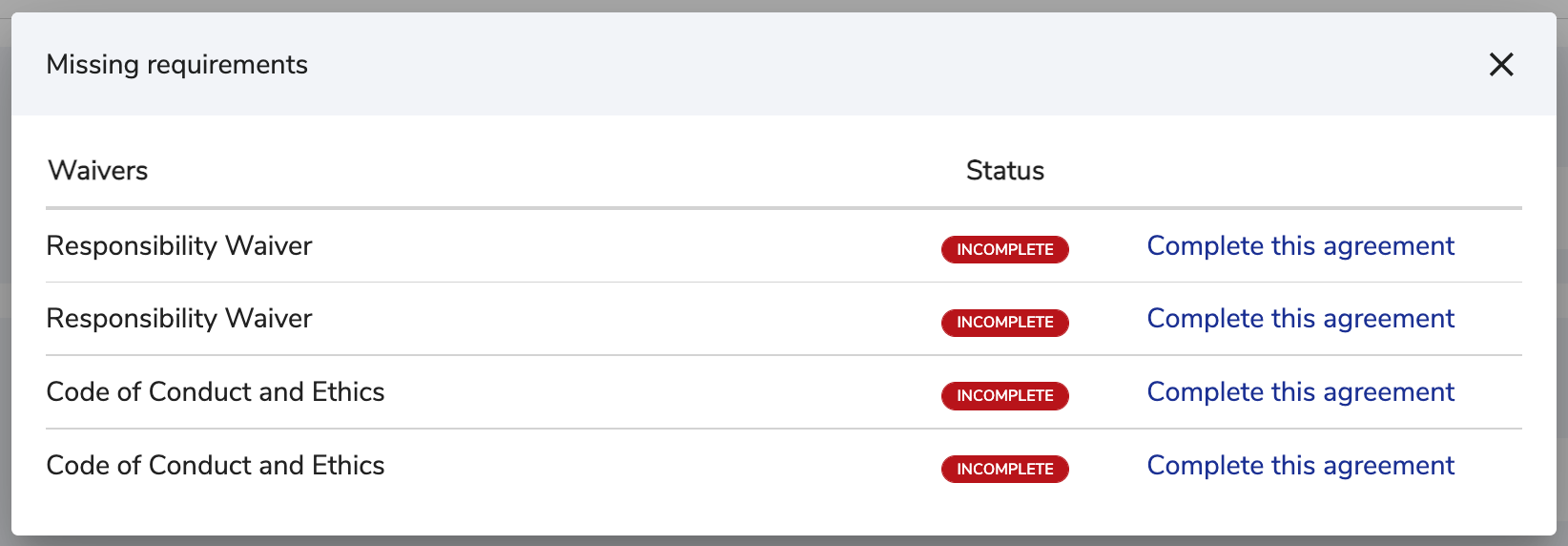Click INCOMPLETE badge on second Responsibility Waiver
1568x546 pixels.
[x=1004, y=323]
